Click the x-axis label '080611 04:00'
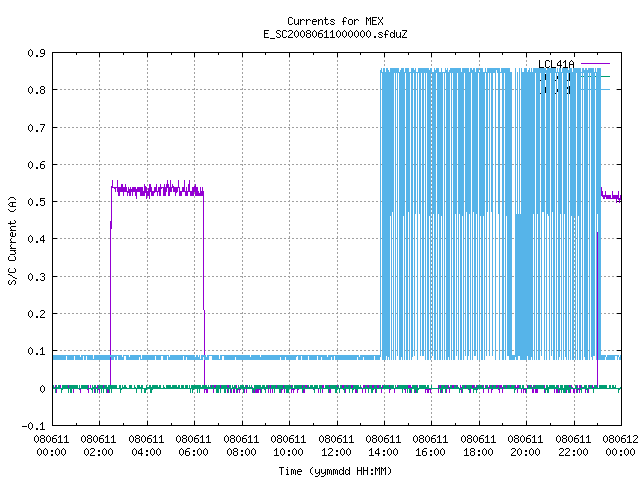The height and width of the screenshot is (480, 640). pyautogui.click(x=146, y=446)
